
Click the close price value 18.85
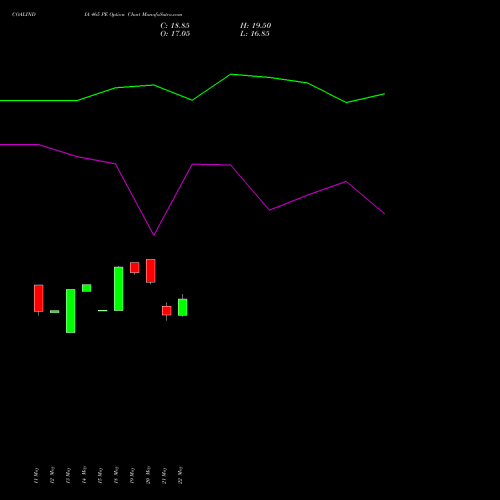(x=180, y=26)
